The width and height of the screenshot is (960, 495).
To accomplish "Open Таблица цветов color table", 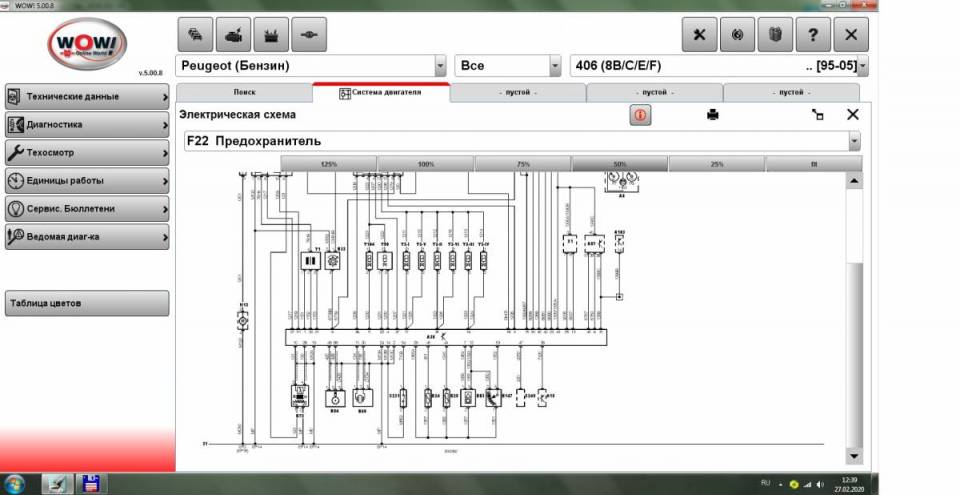I will pyautogui.click(x=86, y=303).
